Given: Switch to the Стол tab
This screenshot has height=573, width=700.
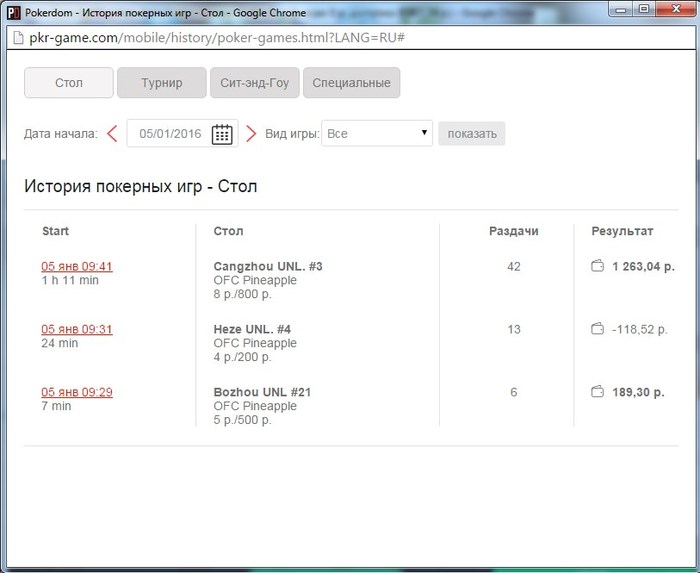Looking at the screenshot, I should pos(69,83).
